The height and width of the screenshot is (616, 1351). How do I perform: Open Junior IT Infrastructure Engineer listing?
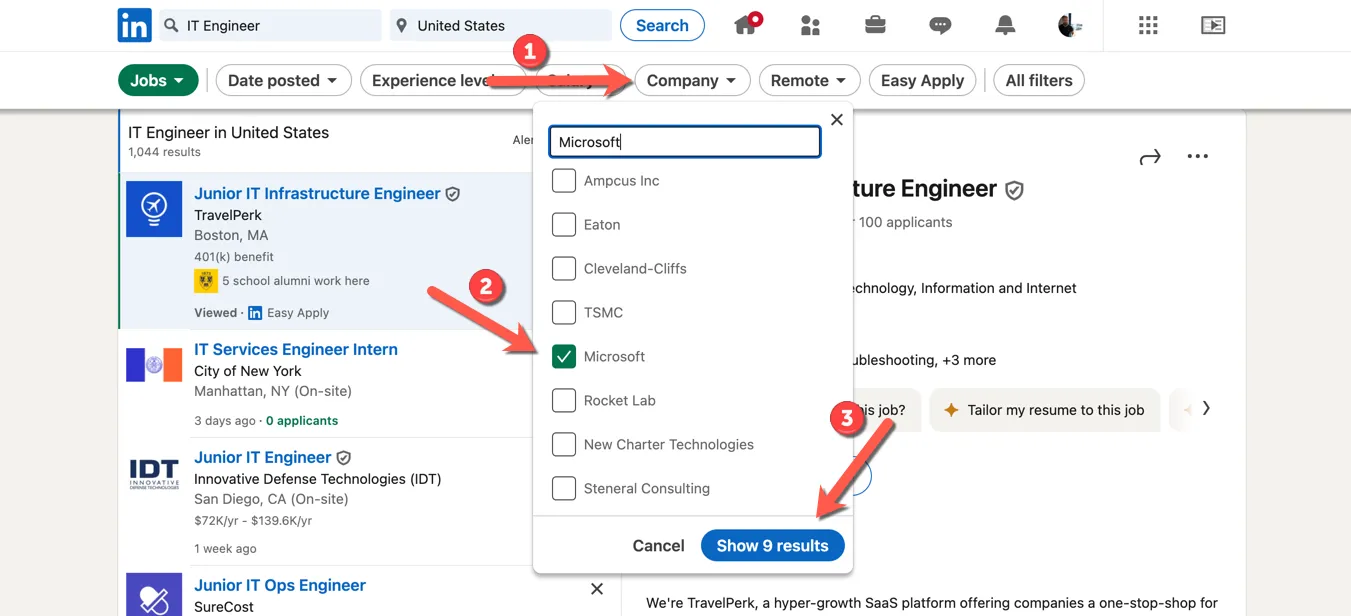point(317,193)
